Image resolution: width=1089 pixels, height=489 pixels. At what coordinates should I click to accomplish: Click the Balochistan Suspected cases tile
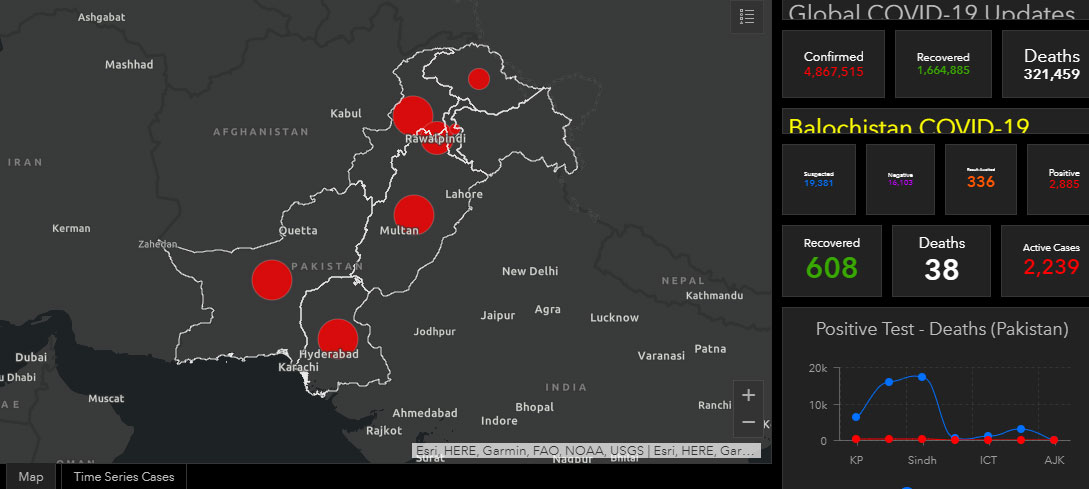click(x=819, y=179)
